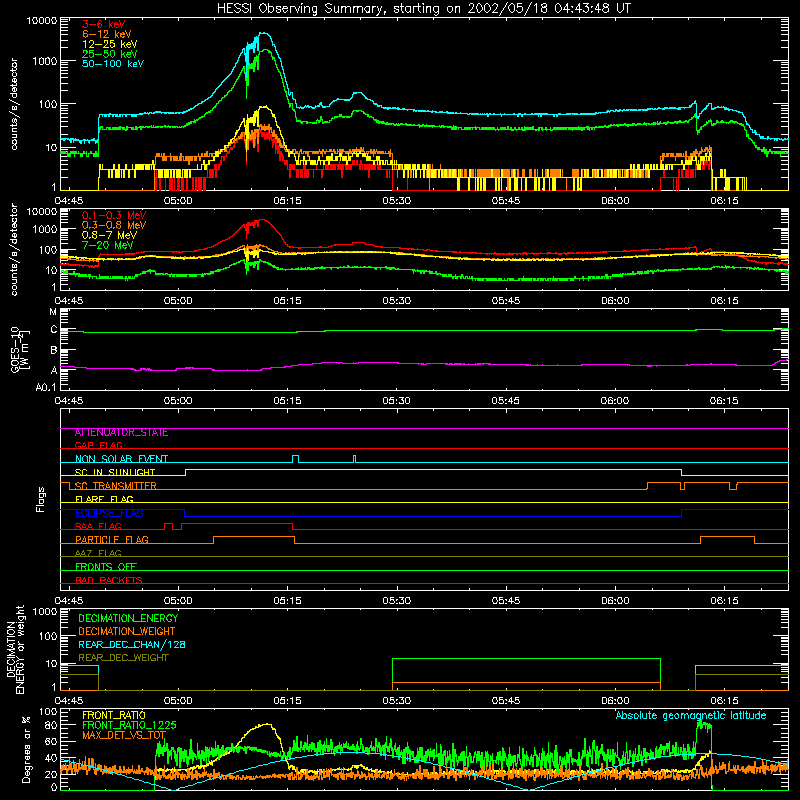The width and height of the screenshot is (800, 800).
Task: Click the 80 tick of the Degrees panel
Action: pos(51,725)
